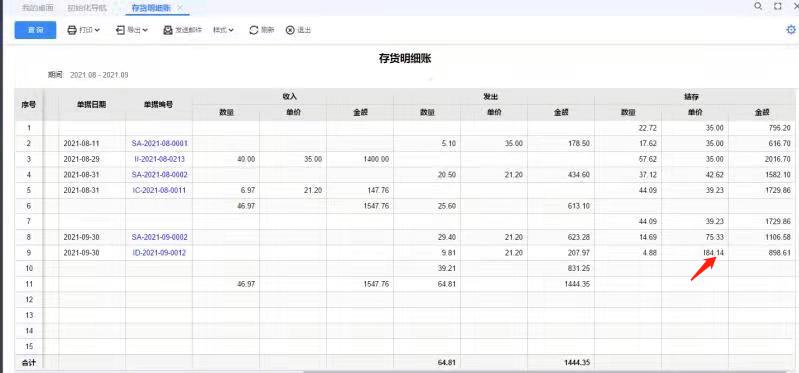This screenshot has width=799, height=373.
Task: Expand the 打印 dropdown arrow
Action: point(97,30)
